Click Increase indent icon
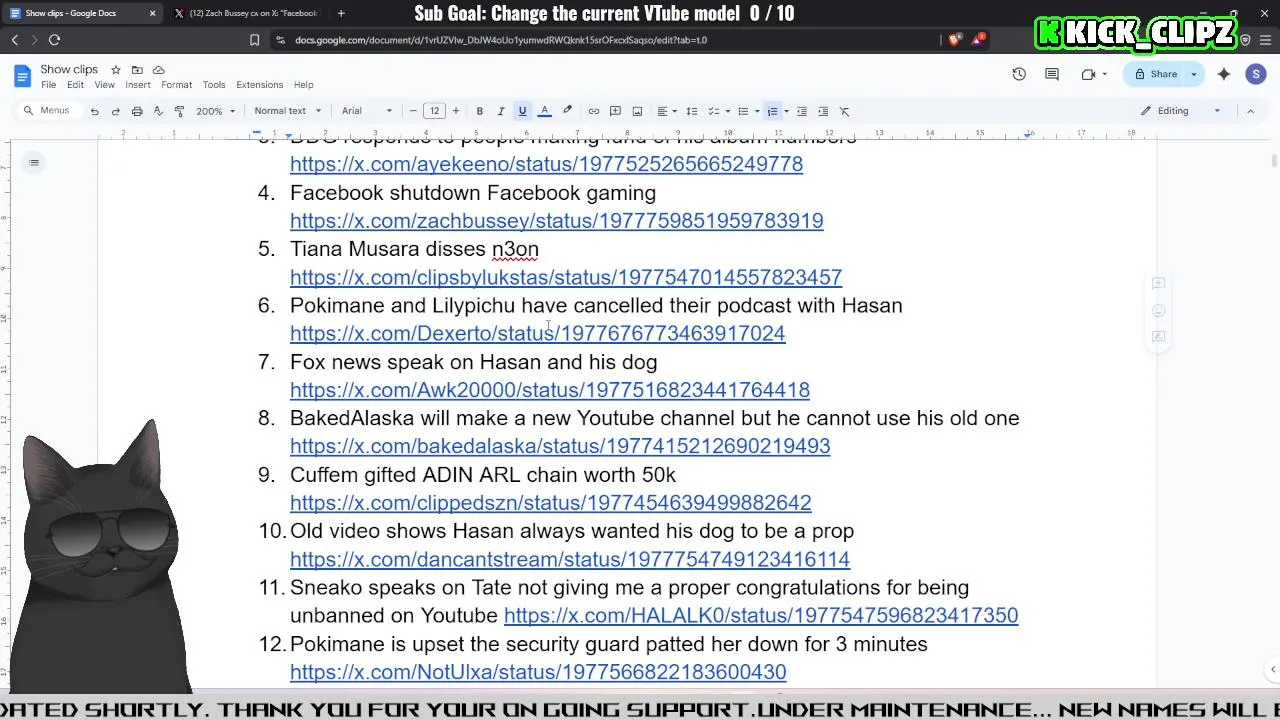Viewport: 1280px width, 720px height. 823,111
